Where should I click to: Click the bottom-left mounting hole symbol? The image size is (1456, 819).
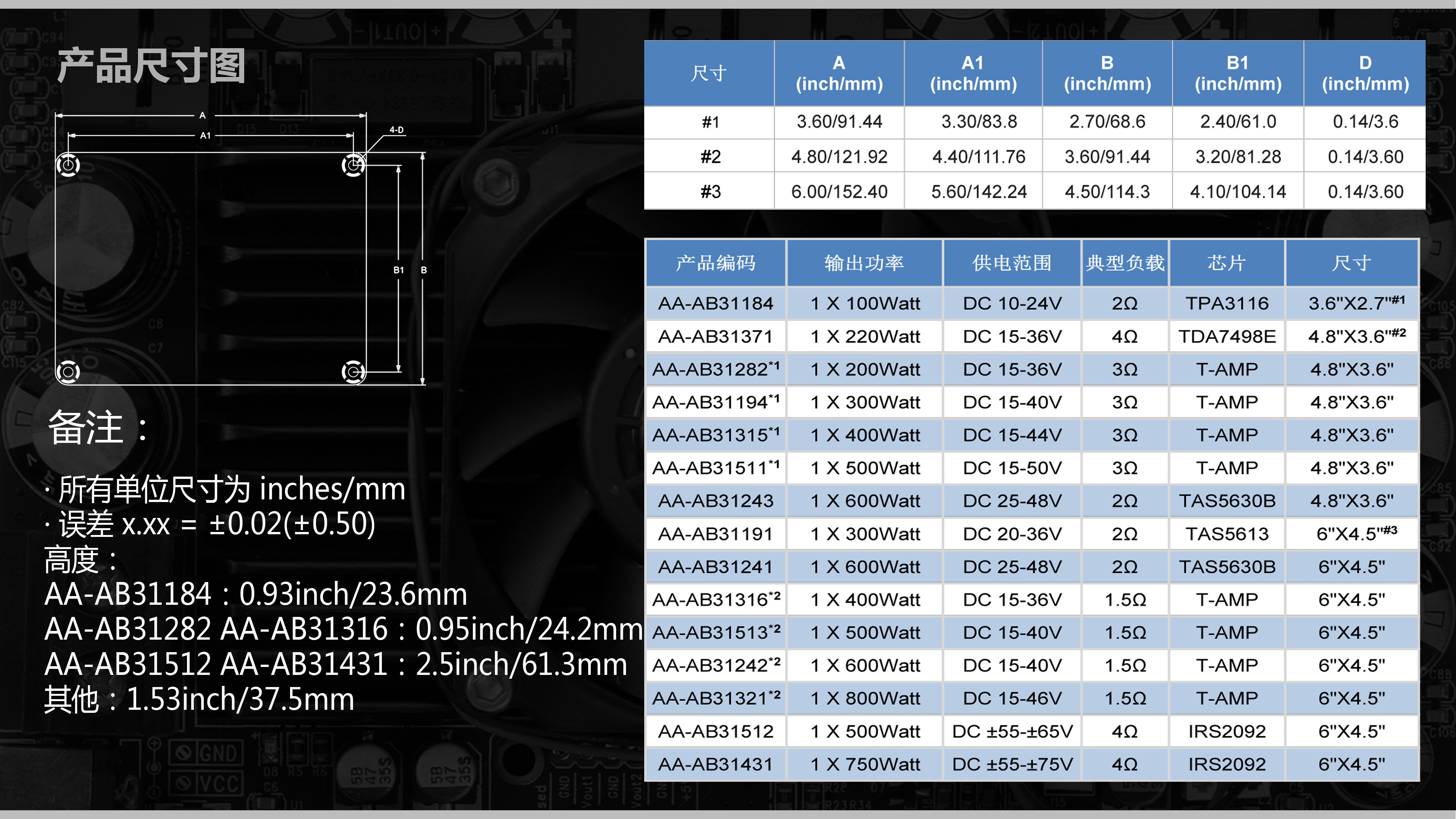point(68,371)
